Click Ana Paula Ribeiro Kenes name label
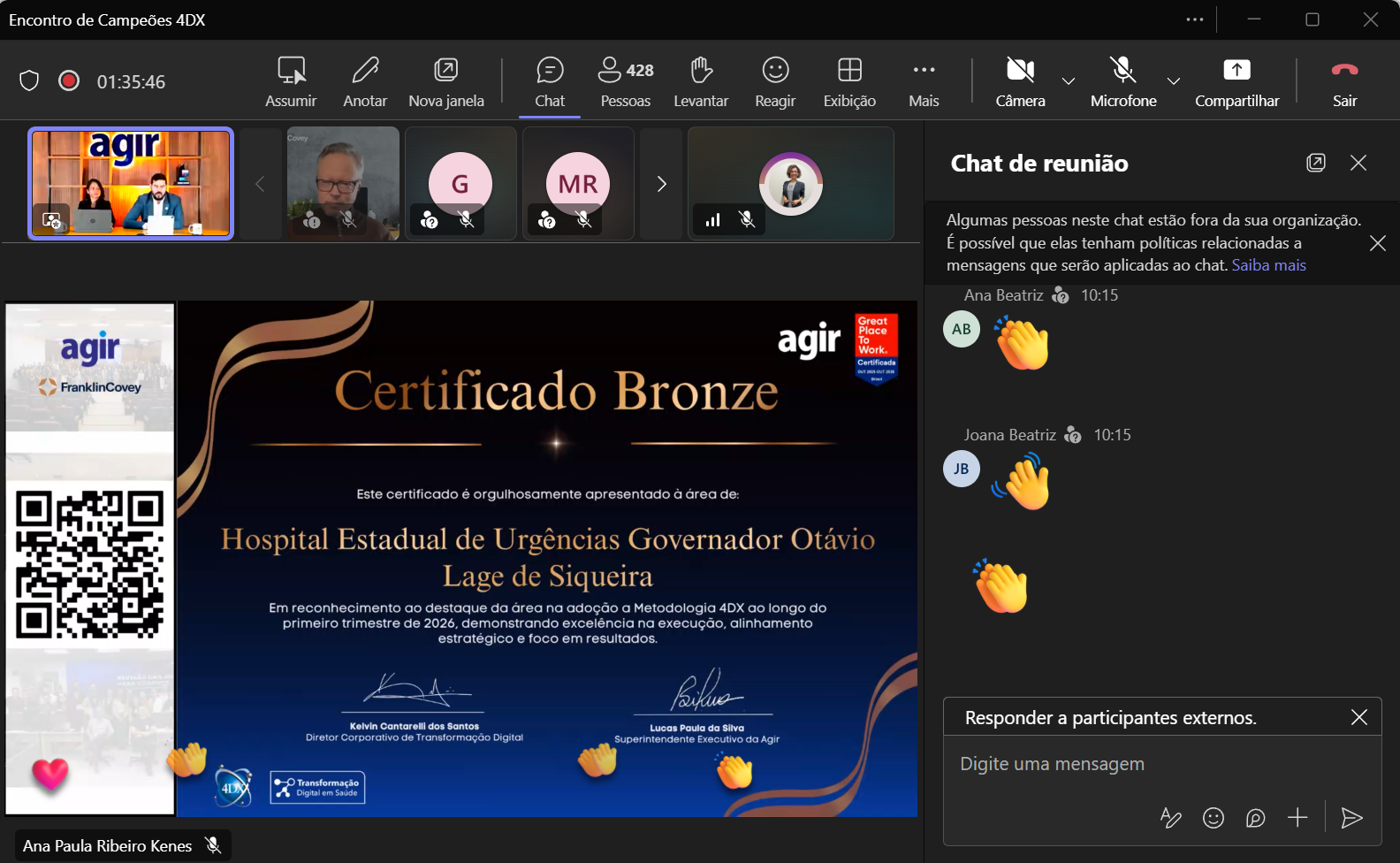The image size is (1400, 863). 107,846
